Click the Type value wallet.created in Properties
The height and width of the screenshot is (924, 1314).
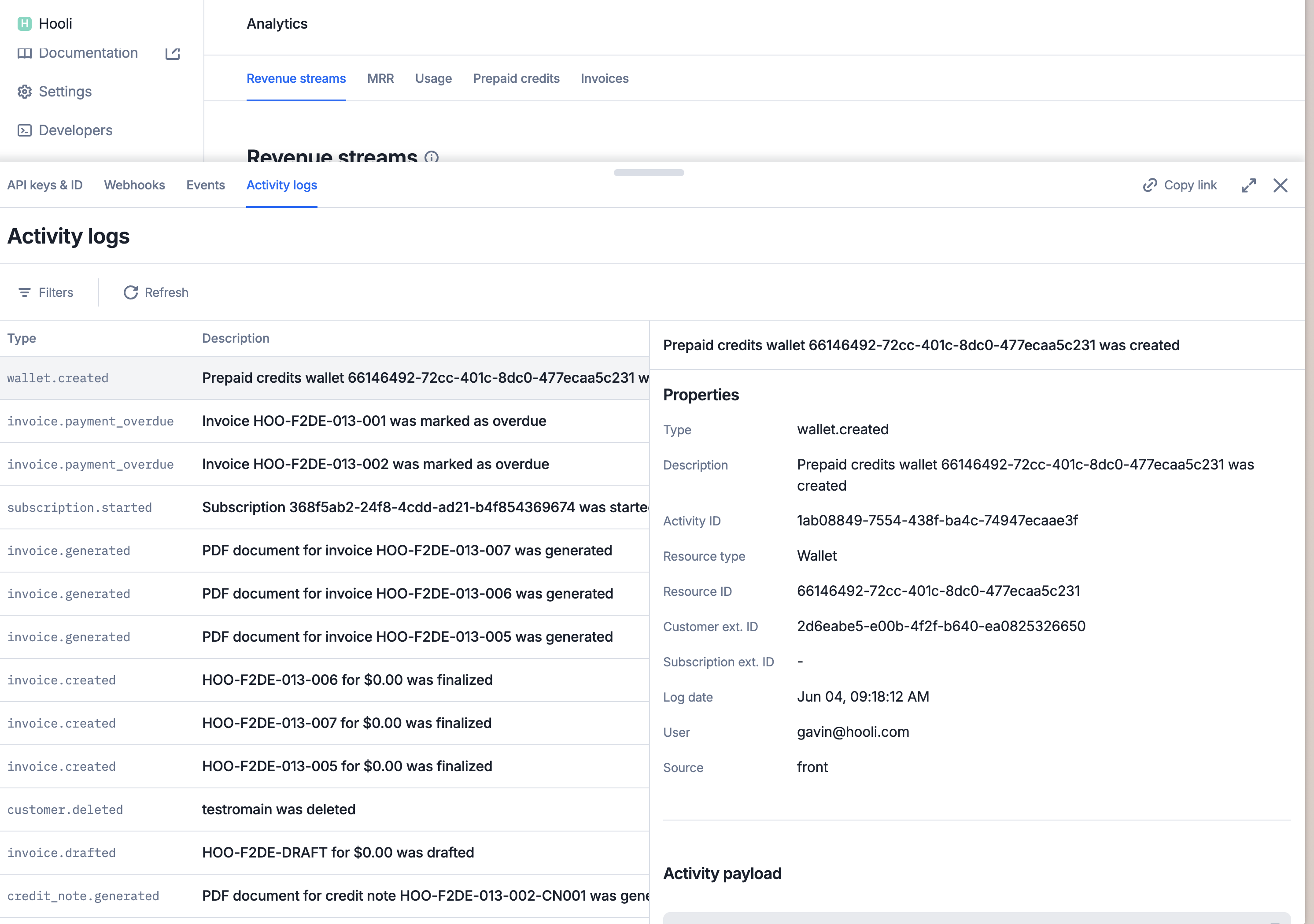(842, 429)
